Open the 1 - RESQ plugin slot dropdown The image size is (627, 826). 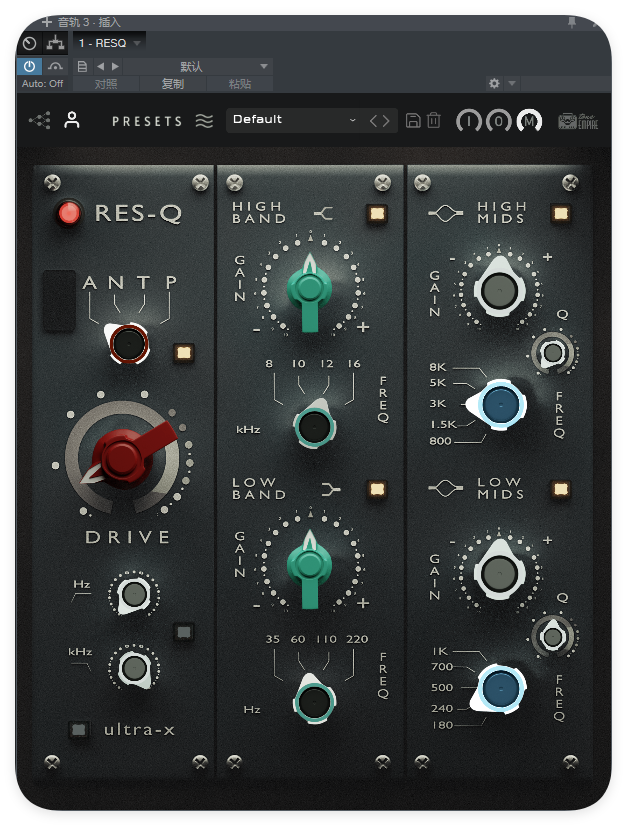109,43
